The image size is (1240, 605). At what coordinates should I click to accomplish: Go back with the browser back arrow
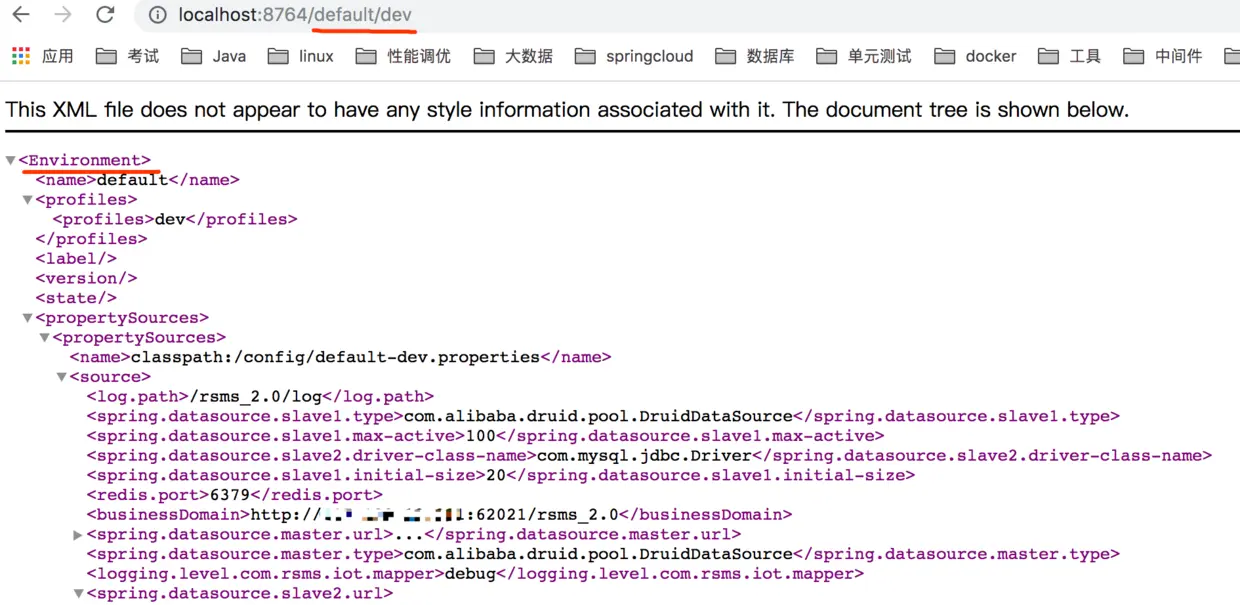click(20, 15)
